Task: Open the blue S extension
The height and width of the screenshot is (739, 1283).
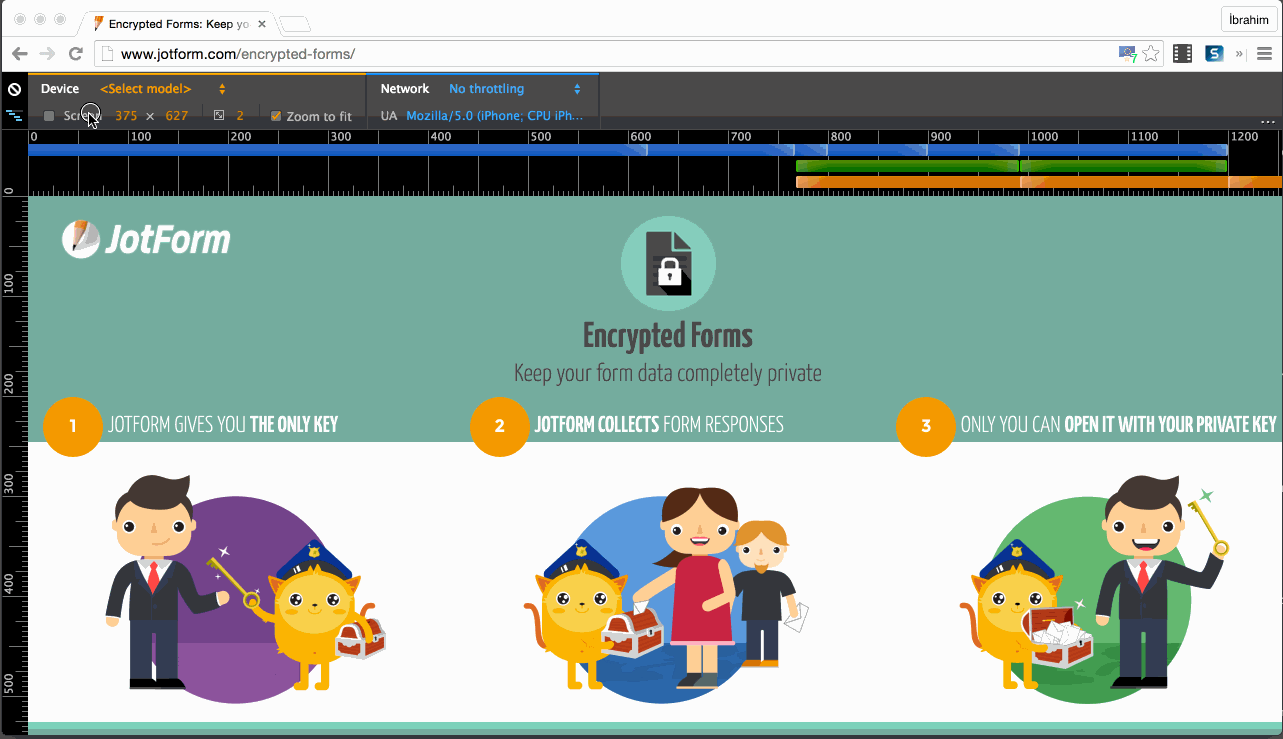Action: click(x=1214, y=54)
